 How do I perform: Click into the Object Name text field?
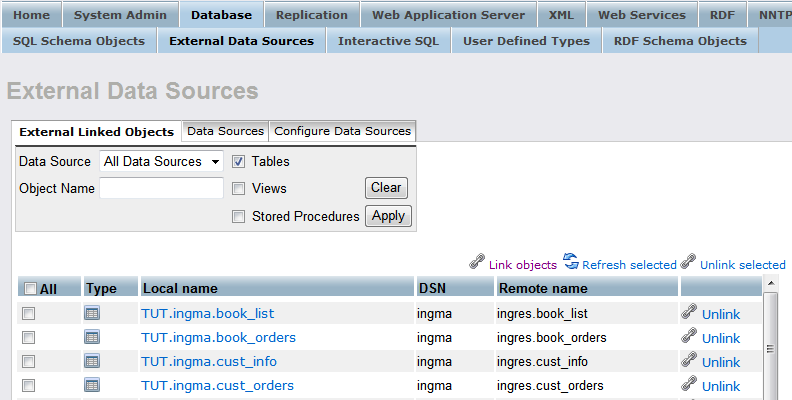pos(161,188)
